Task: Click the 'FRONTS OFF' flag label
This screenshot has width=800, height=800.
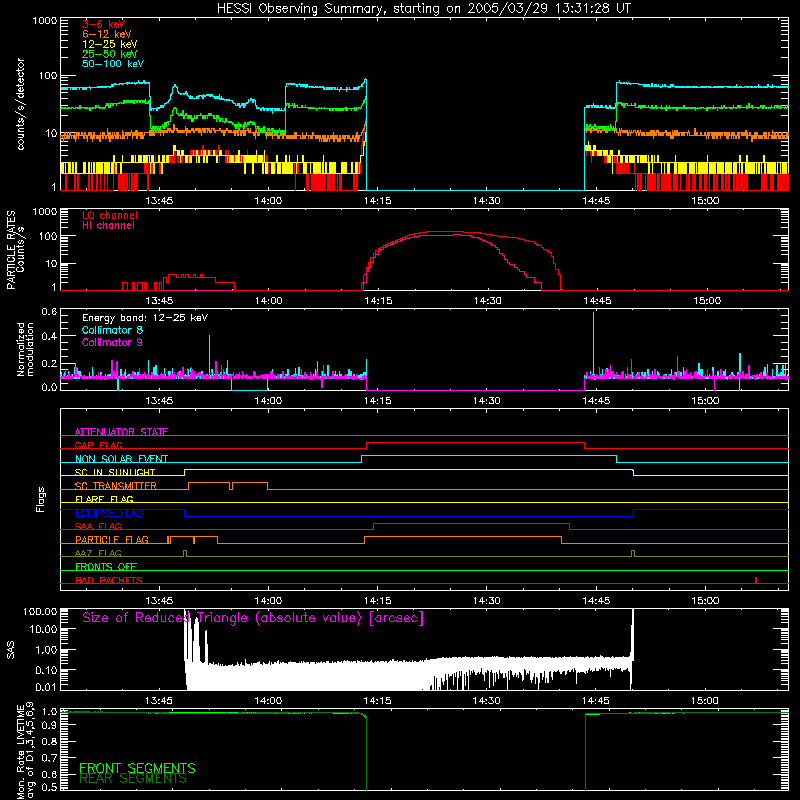Action: point(106,567)
